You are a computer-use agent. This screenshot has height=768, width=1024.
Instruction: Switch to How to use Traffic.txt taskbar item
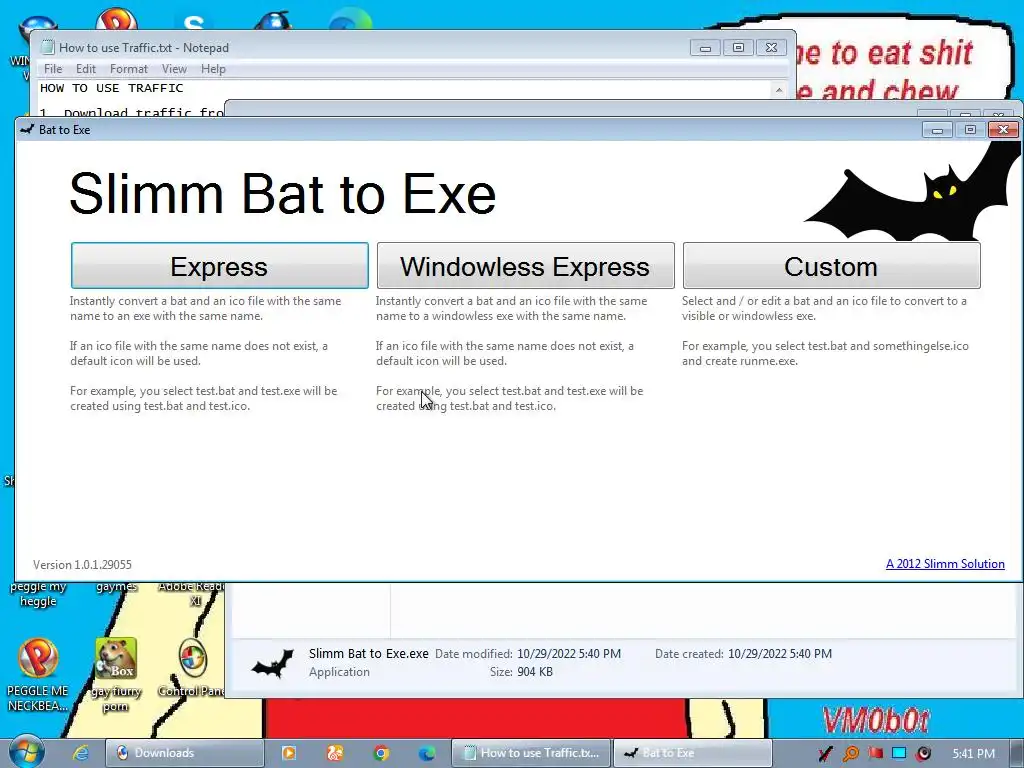tap(531, 753)
